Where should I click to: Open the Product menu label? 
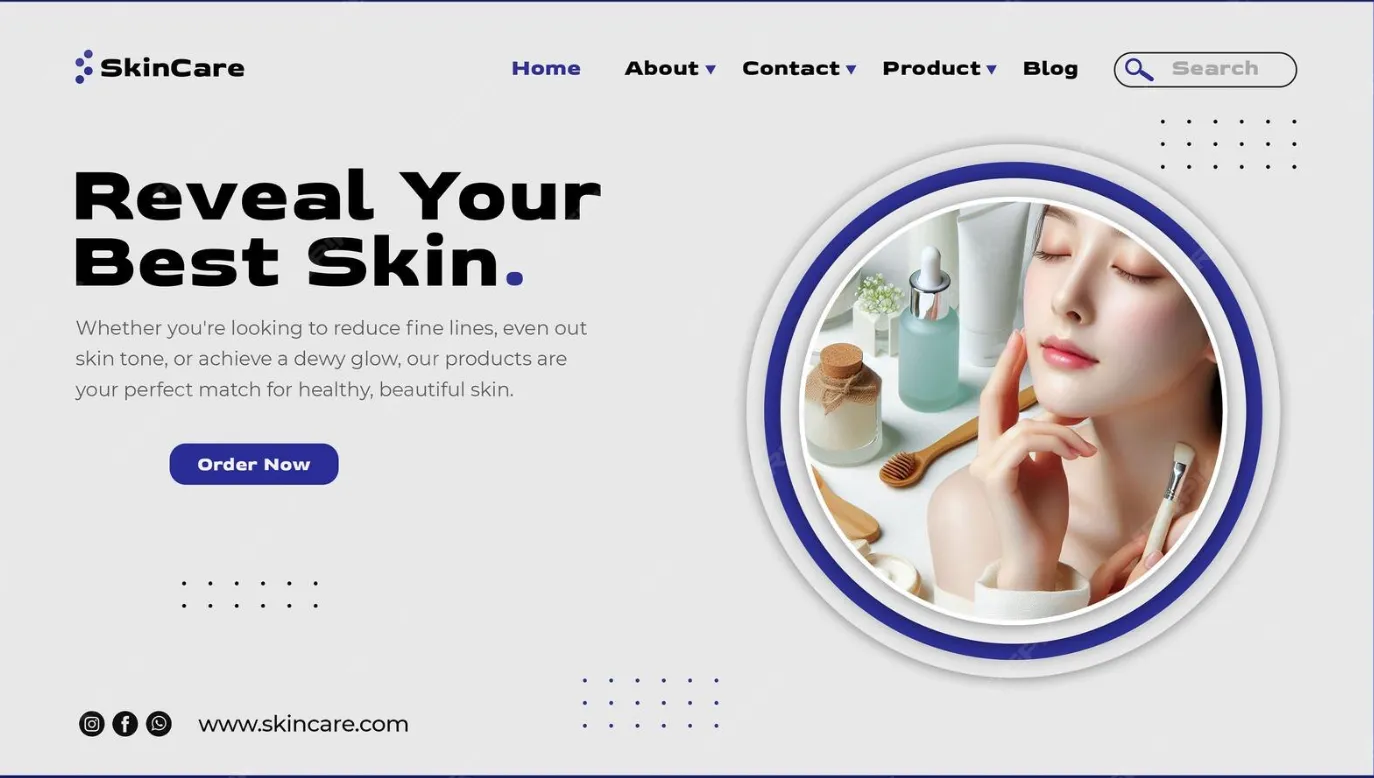[x=931, y=68]
